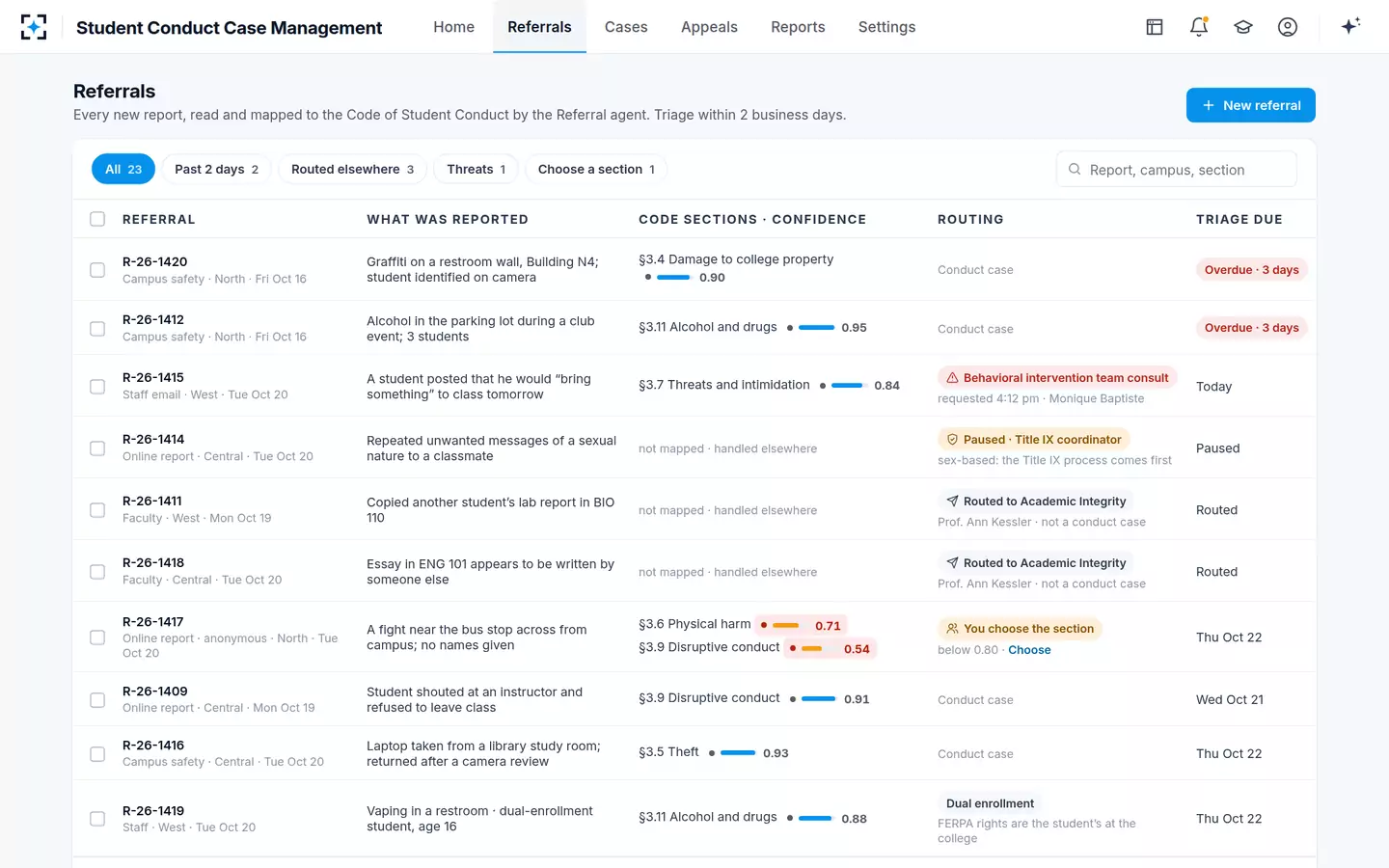Image resolution: width=1389 pixels, height=868 pixels.
Task: Open the Settings tab
Action: [x=886, y=27]
